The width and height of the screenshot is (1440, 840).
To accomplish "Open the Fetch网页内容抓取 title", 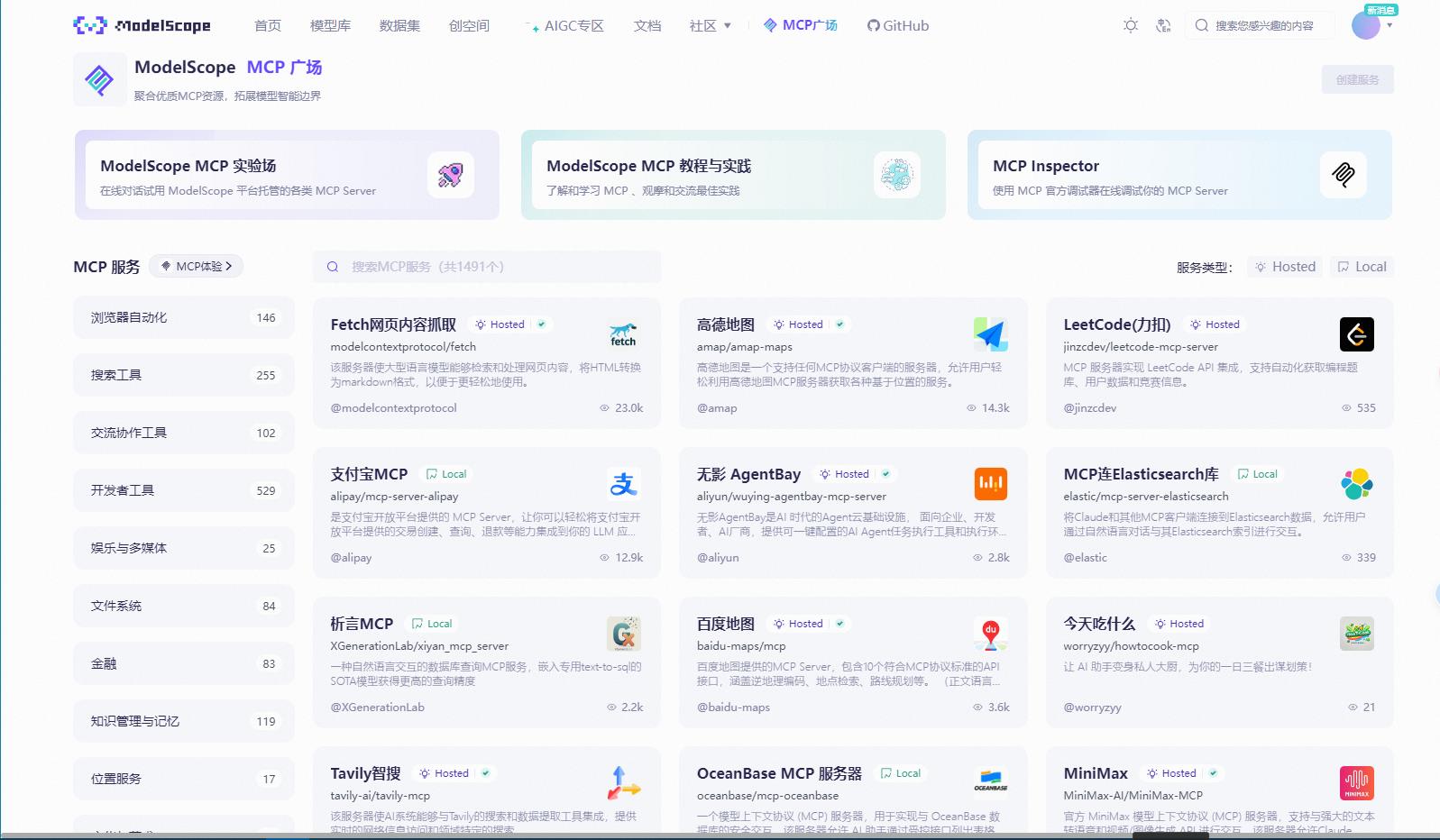I will tap(393, 324).
